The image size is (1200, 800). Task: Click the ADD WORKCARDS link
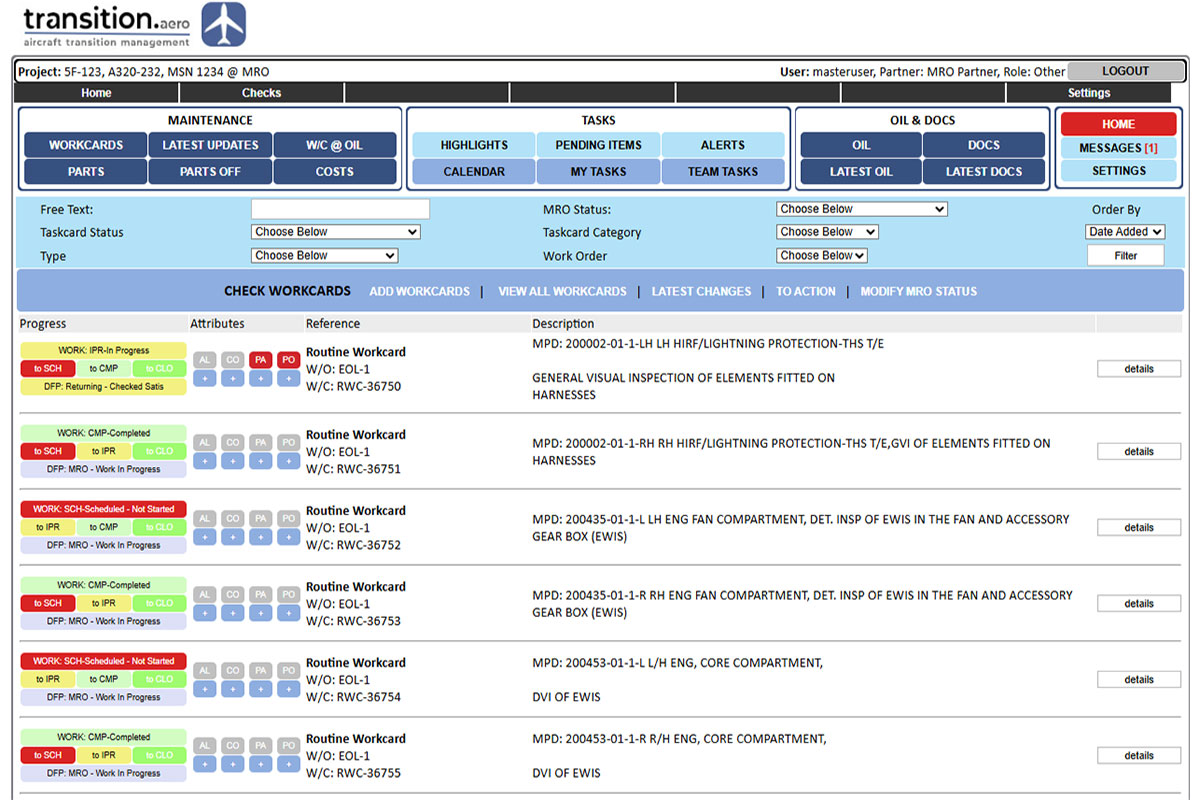(419, 292)
